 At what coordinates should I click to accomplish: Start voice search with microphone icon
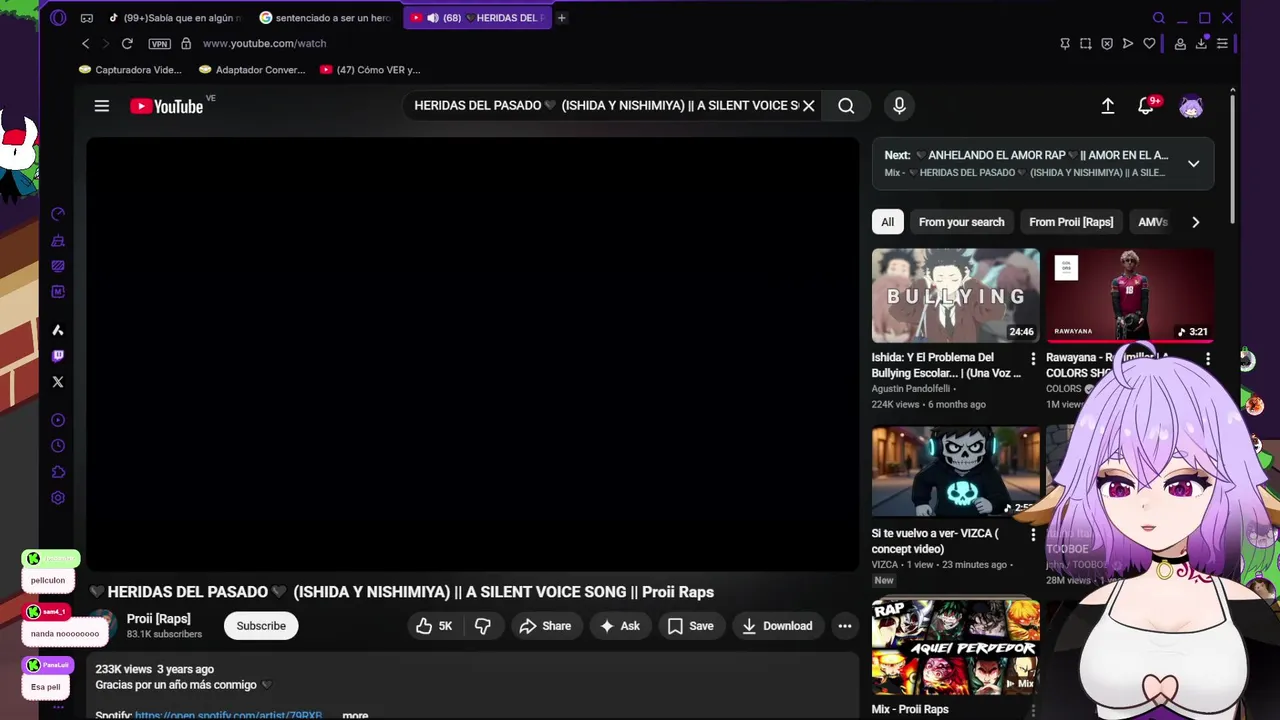point(899,106)
